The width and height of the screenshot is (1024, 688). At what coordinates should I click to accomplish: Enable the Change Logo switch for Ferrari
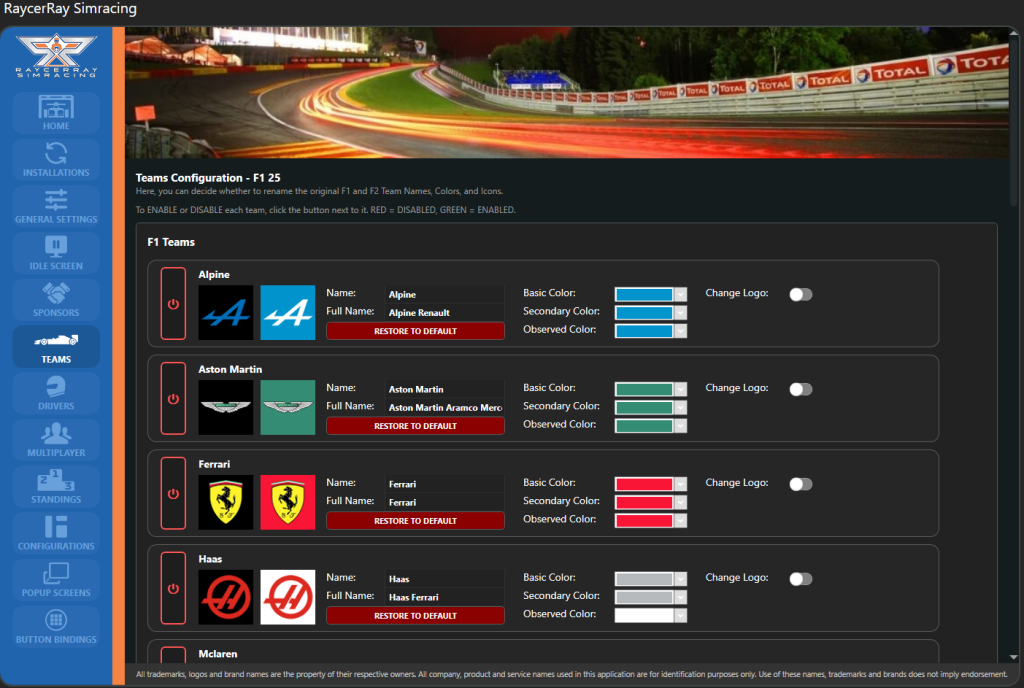pos(800,484)
